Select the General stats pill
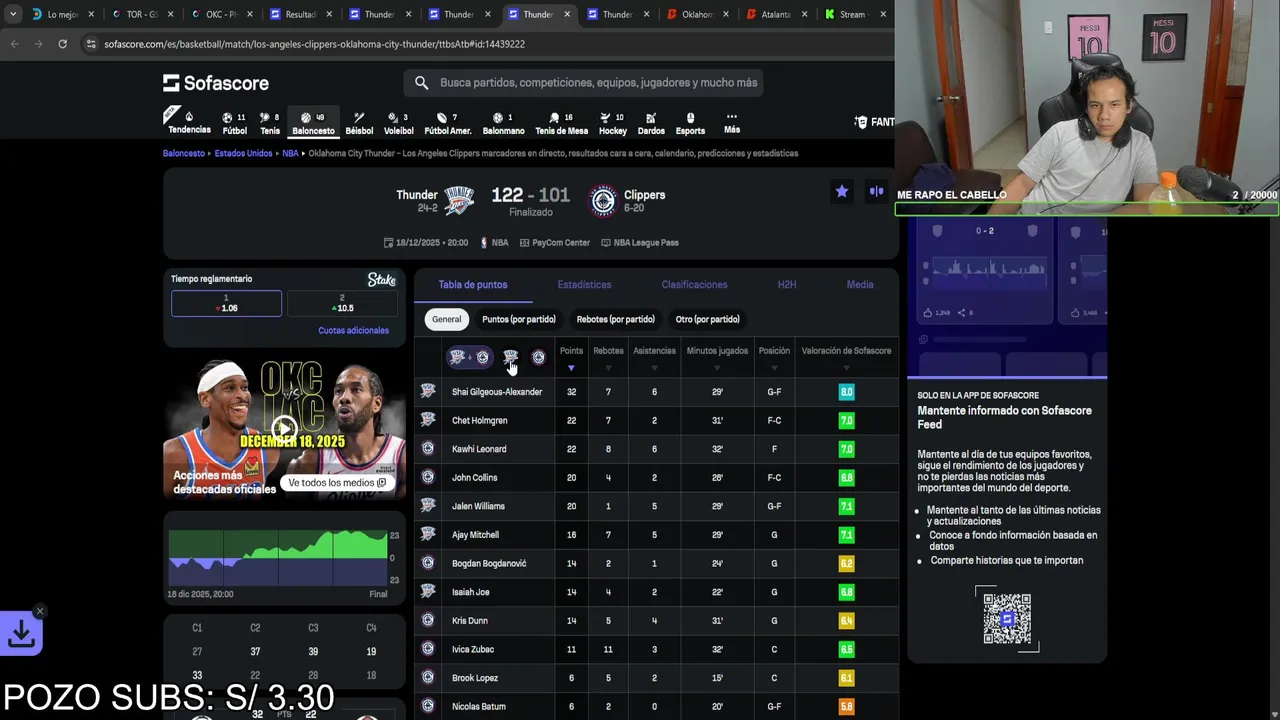1280x720 pixels. tap(446, 319)
